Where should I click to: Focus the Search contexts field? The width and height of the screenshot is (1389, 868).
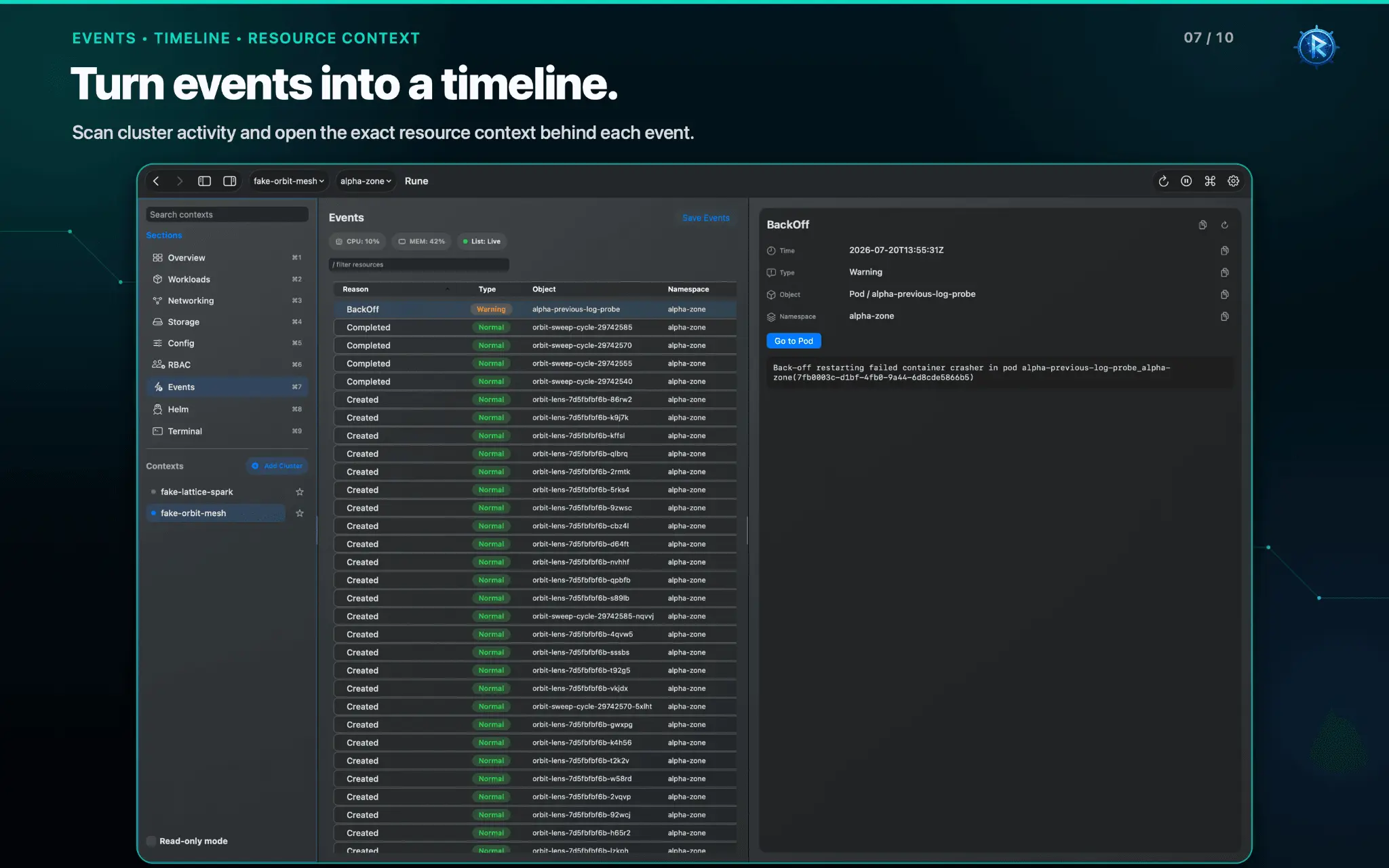tap(227, 214)
